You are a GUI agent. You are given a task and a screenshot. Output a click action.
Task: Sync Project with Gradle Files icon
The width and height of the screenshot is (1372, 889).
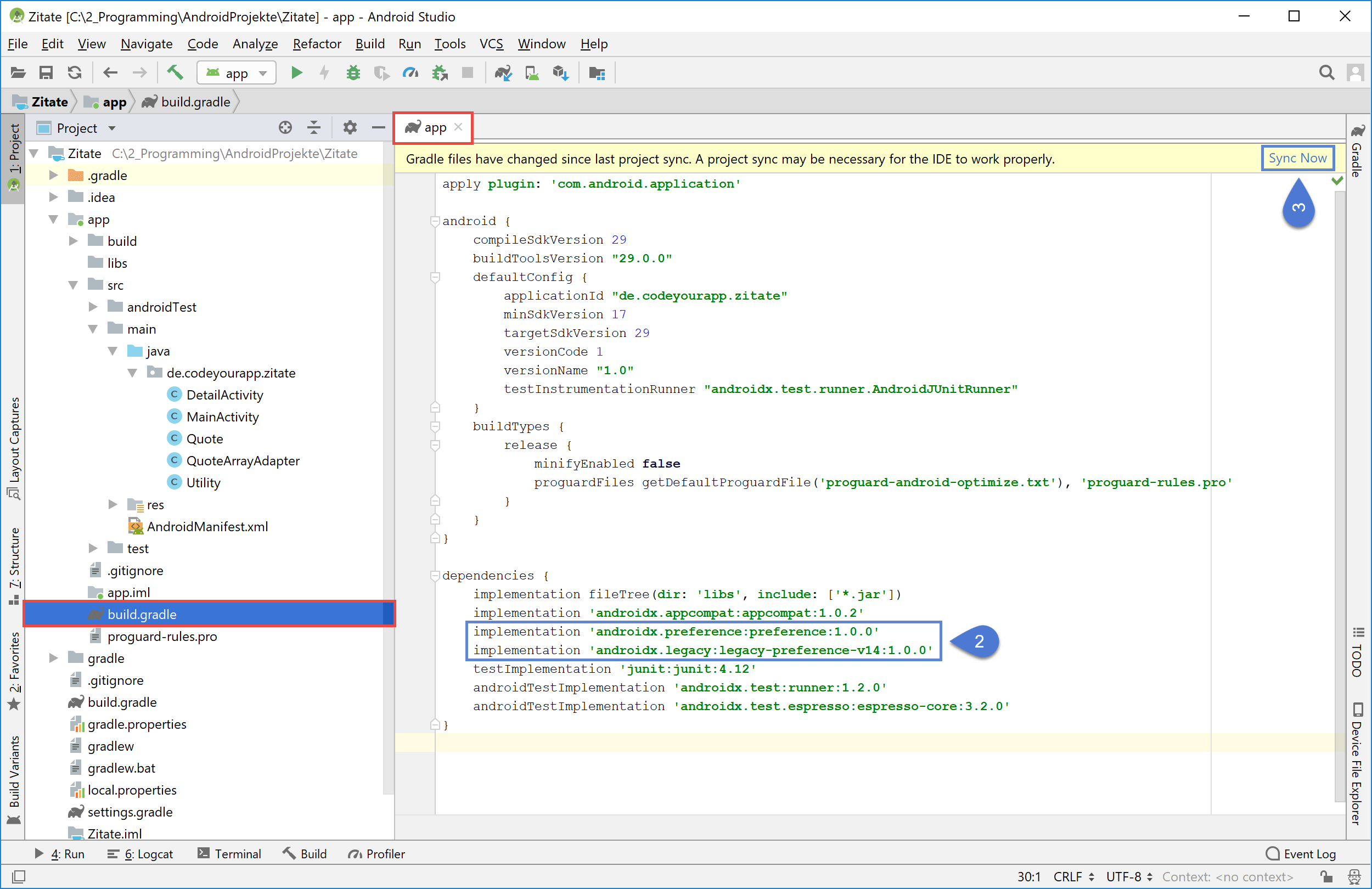click(x=503, y=73)
